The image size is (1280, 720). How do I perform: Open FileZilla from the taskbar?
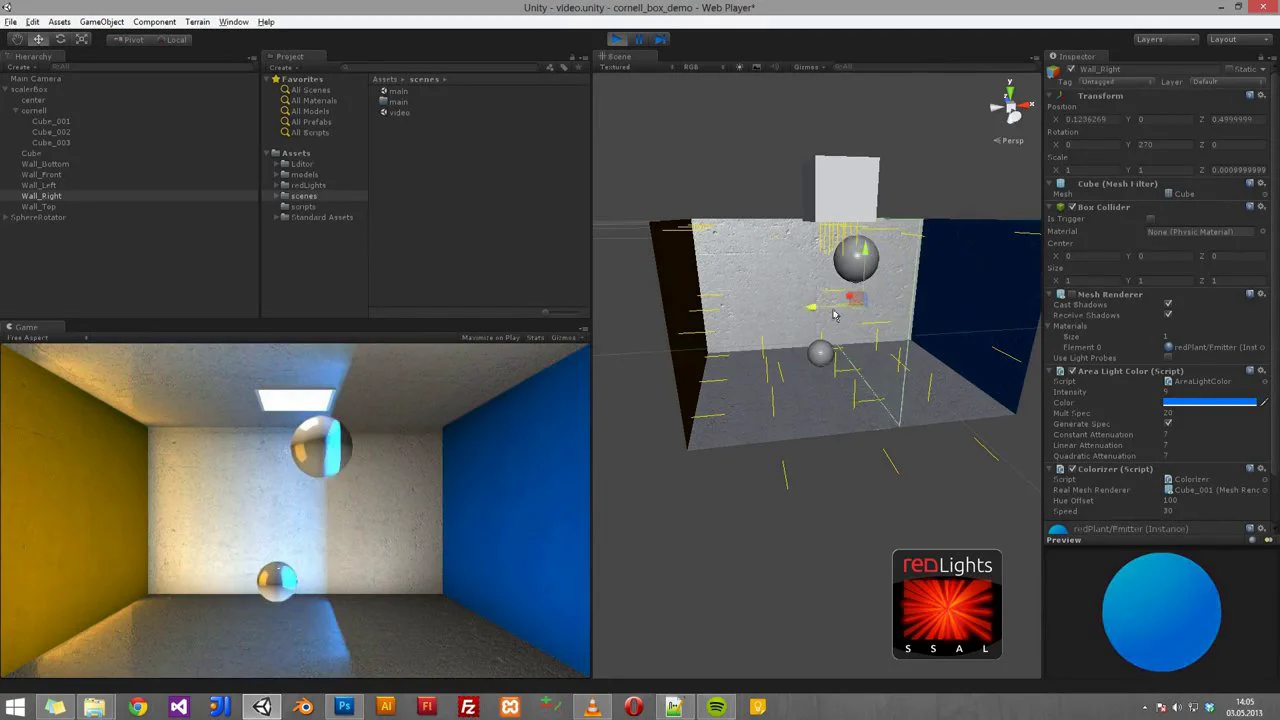click(x=468, y=707)
